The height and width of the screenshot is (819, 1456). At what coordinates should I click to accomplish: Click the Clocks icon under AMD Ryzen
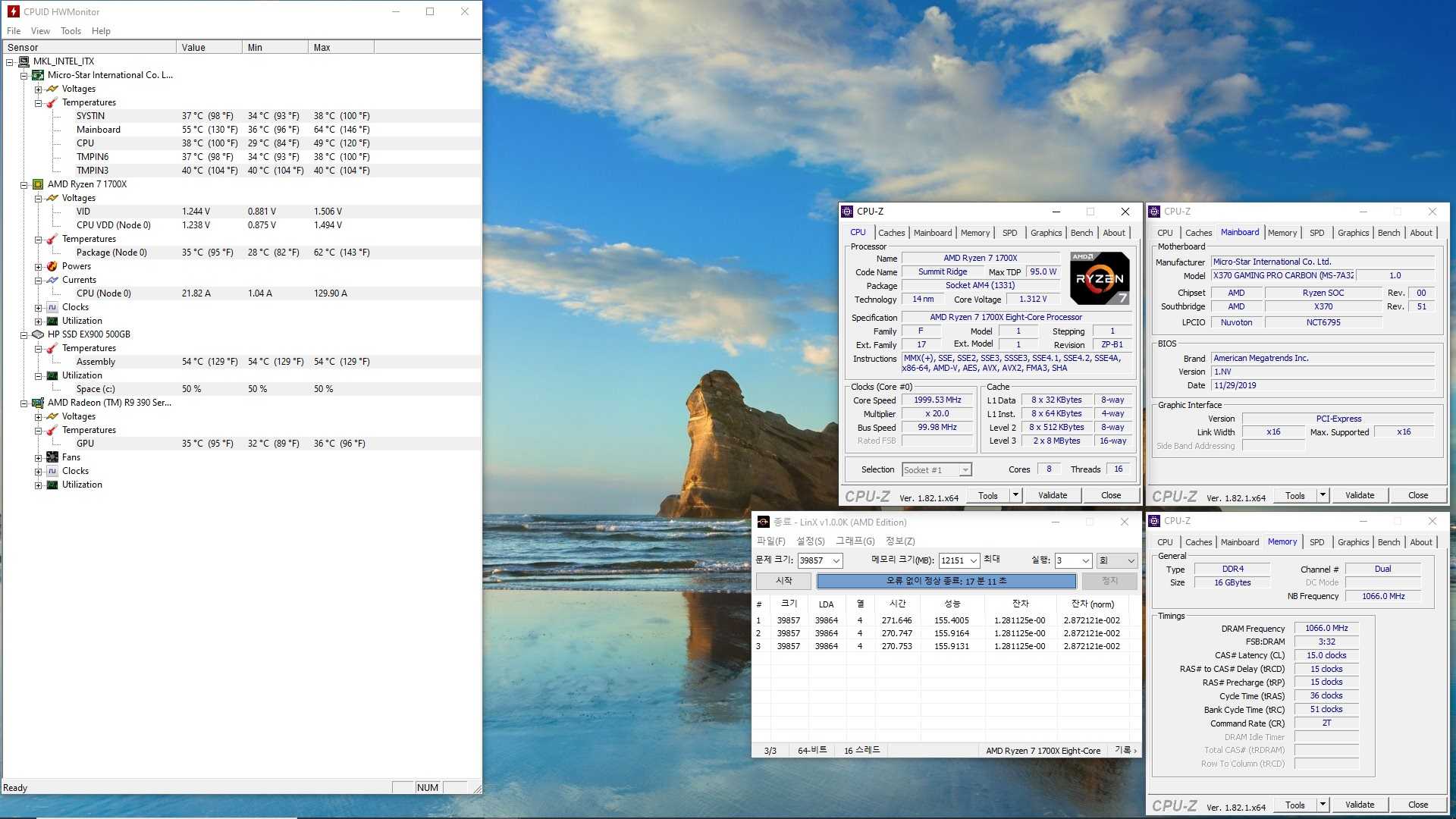pos(52,307)
